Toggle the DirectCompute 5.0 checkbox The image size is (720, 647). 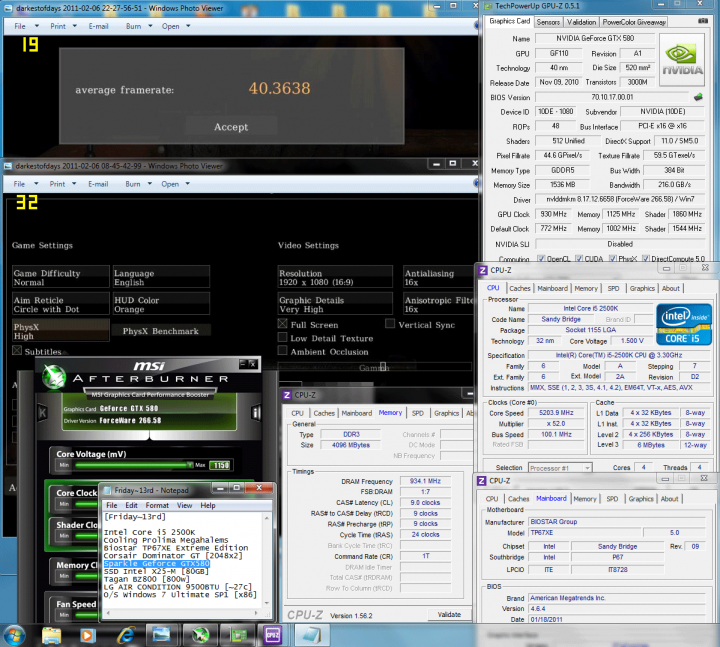[646, 259]
